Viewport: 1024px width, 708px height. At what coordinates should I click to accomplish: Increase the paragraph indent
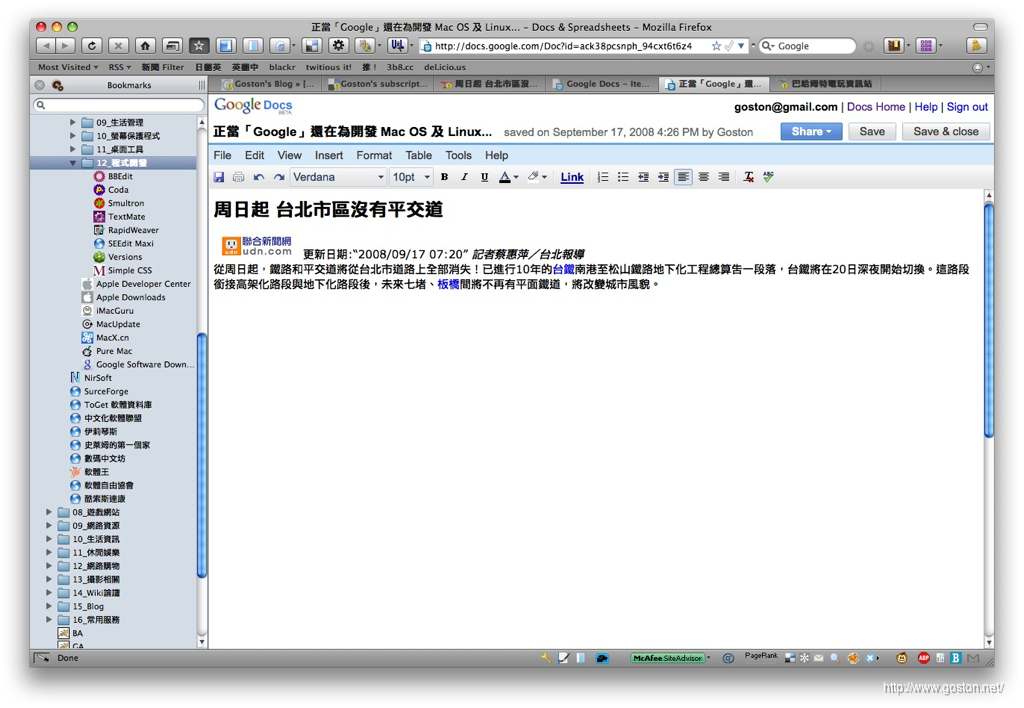click(x=664, y=177)
